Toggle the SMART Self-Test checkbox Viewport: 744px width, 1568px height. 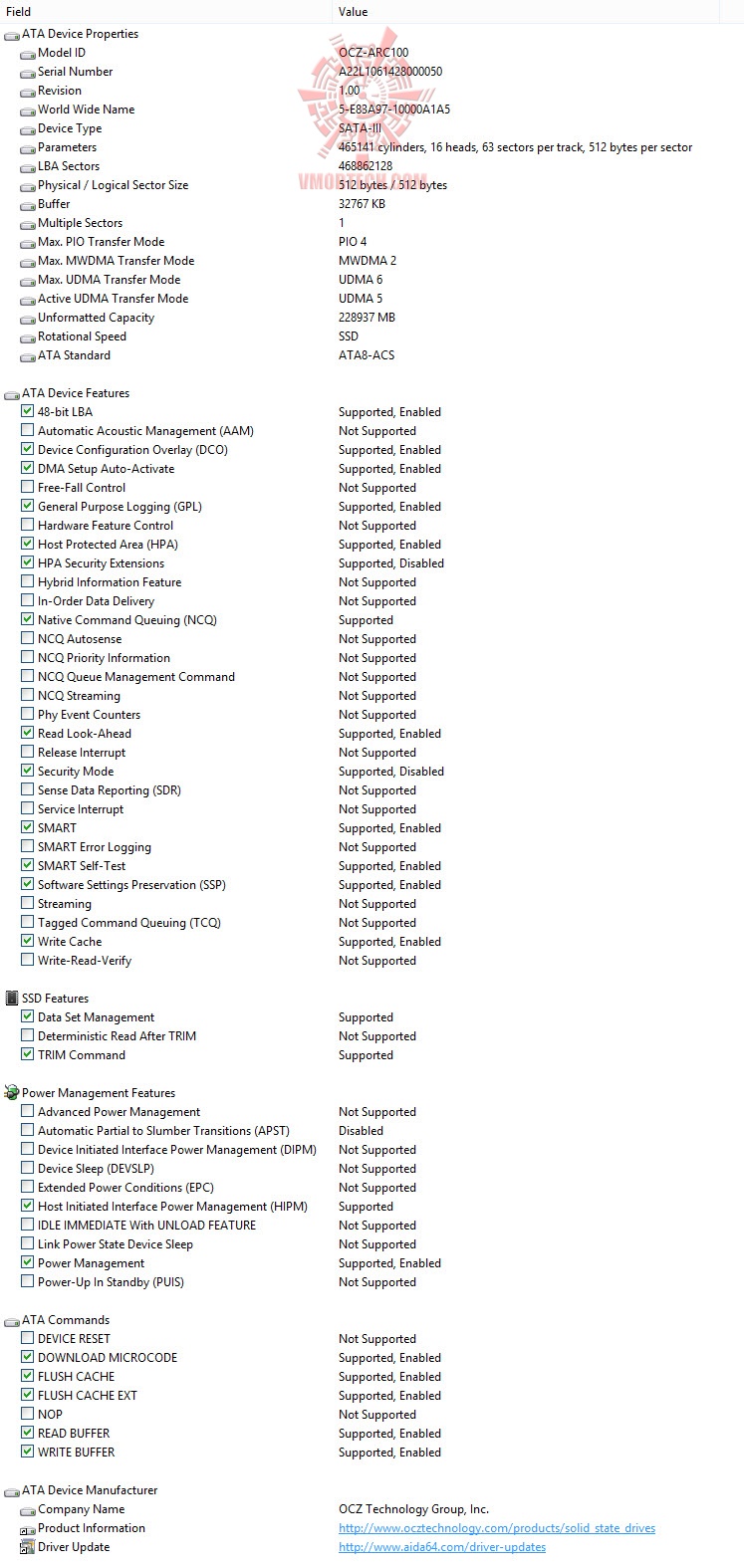point(28,865)
